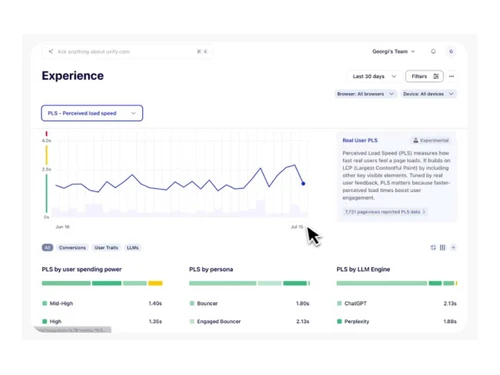The height and width of the screenshot is (375, 500).
Task: Select the All tab
Action: [47, 247]
